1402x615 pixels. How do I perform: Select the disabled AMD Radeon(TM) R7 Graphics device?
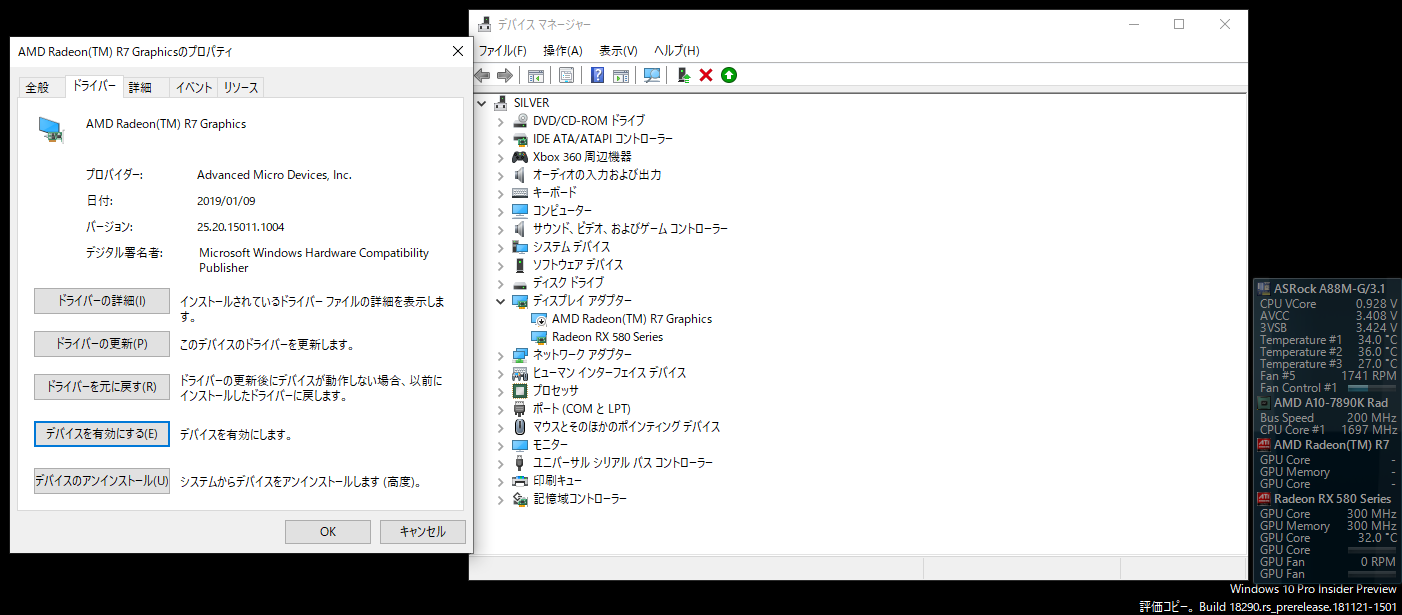[x=632, y=319]
